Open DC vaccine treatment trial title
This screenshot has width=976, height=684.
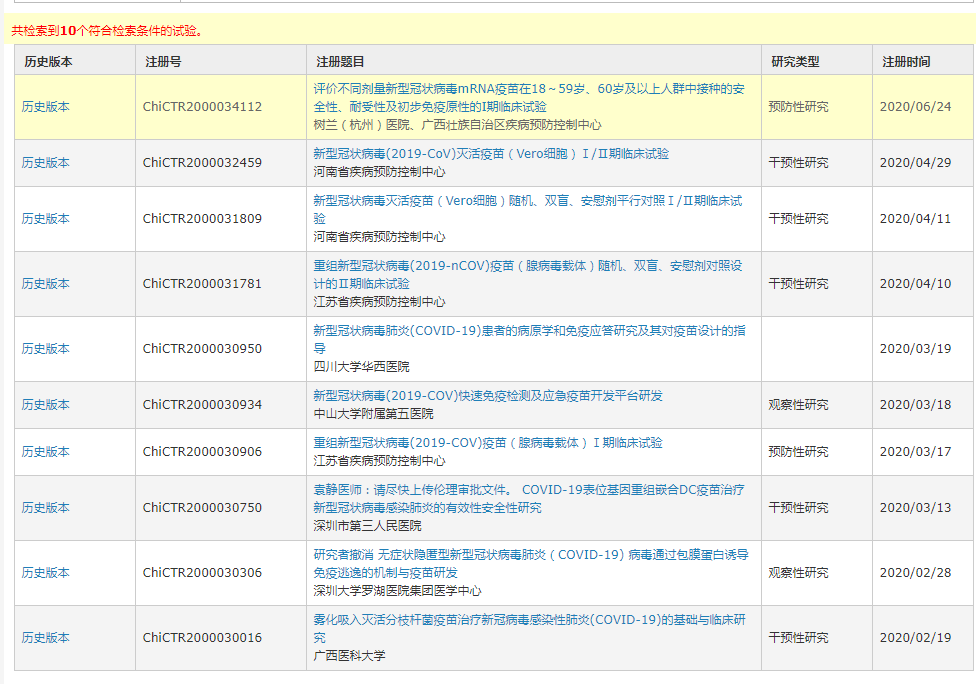[528, 498]
